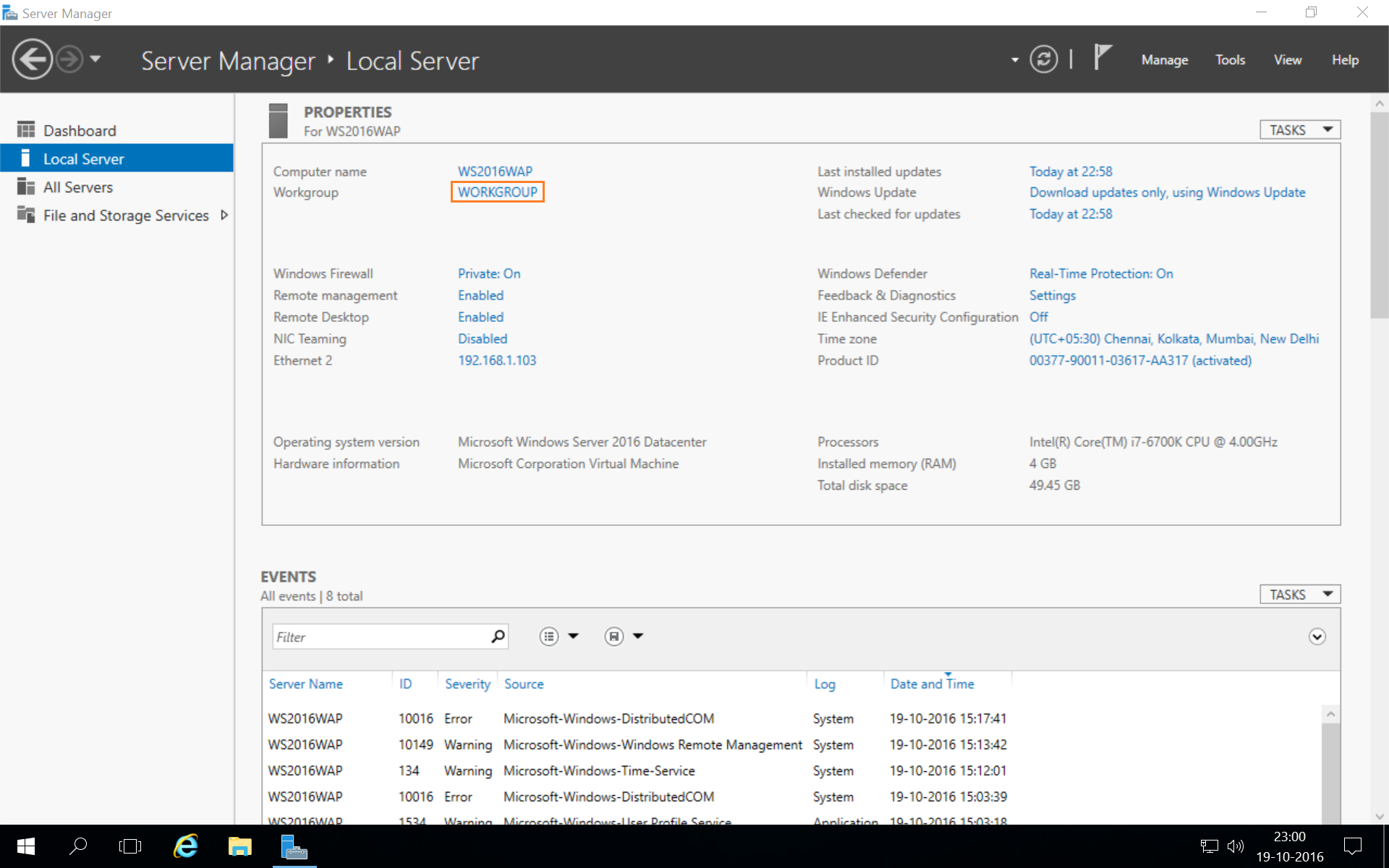Click IE Enhanced Security Configuration Off link

(1038, 317)
